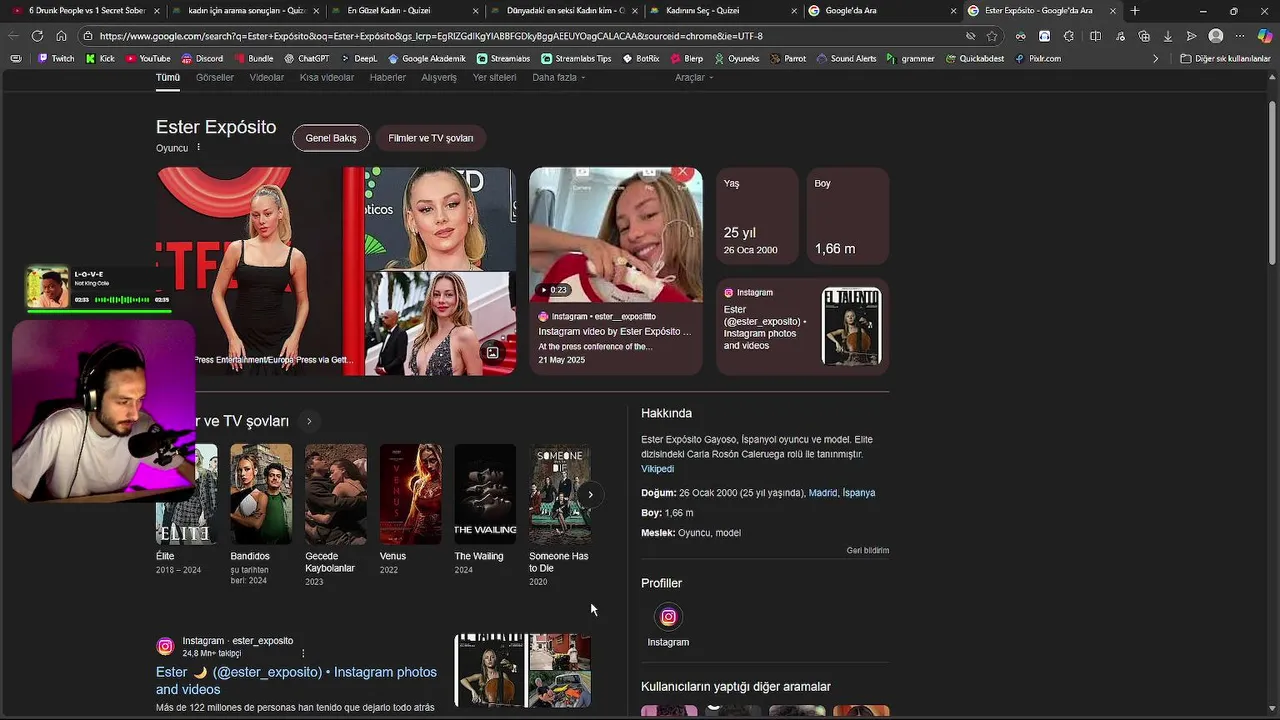Open the Discord bookmark
The width and height of the screenshot is (1280, 720).
202,59
